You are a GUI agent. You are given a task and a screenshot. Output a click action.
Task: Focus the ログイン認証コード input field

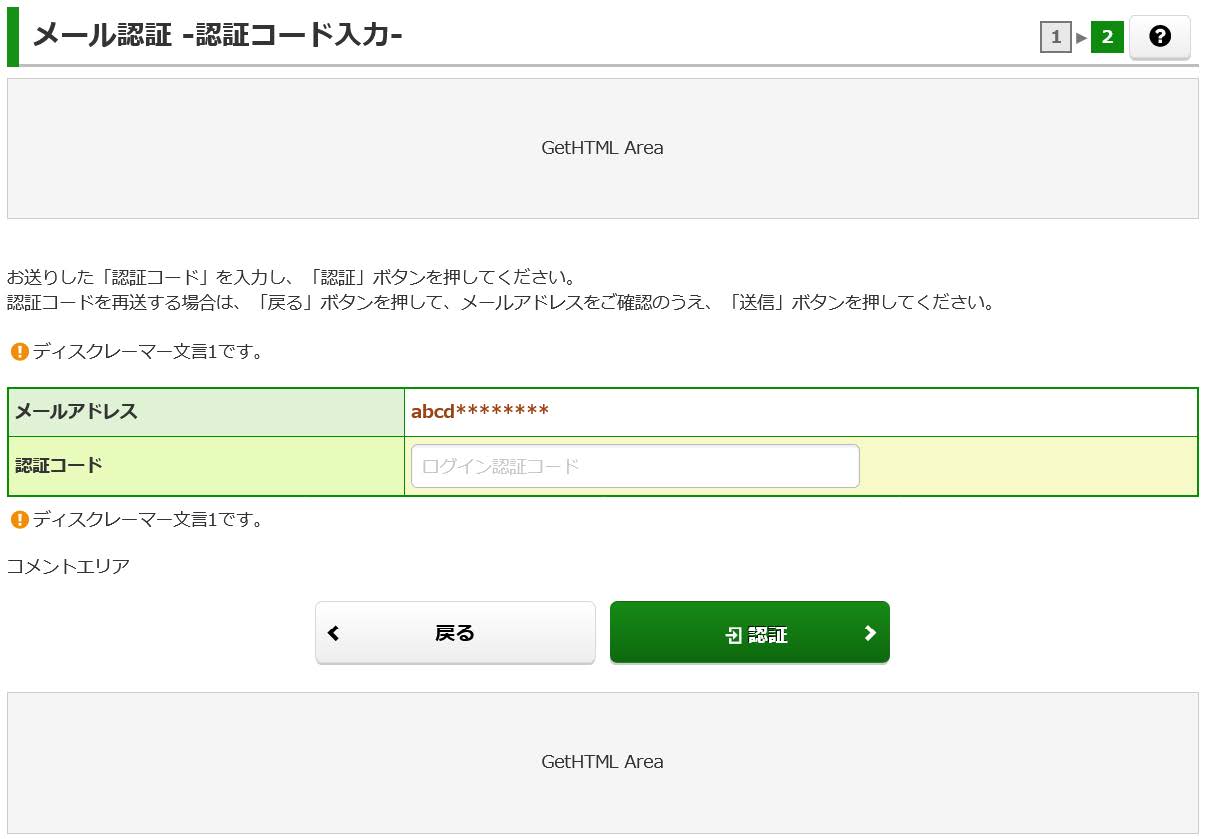pyautogui.click(x=635, y=466)
